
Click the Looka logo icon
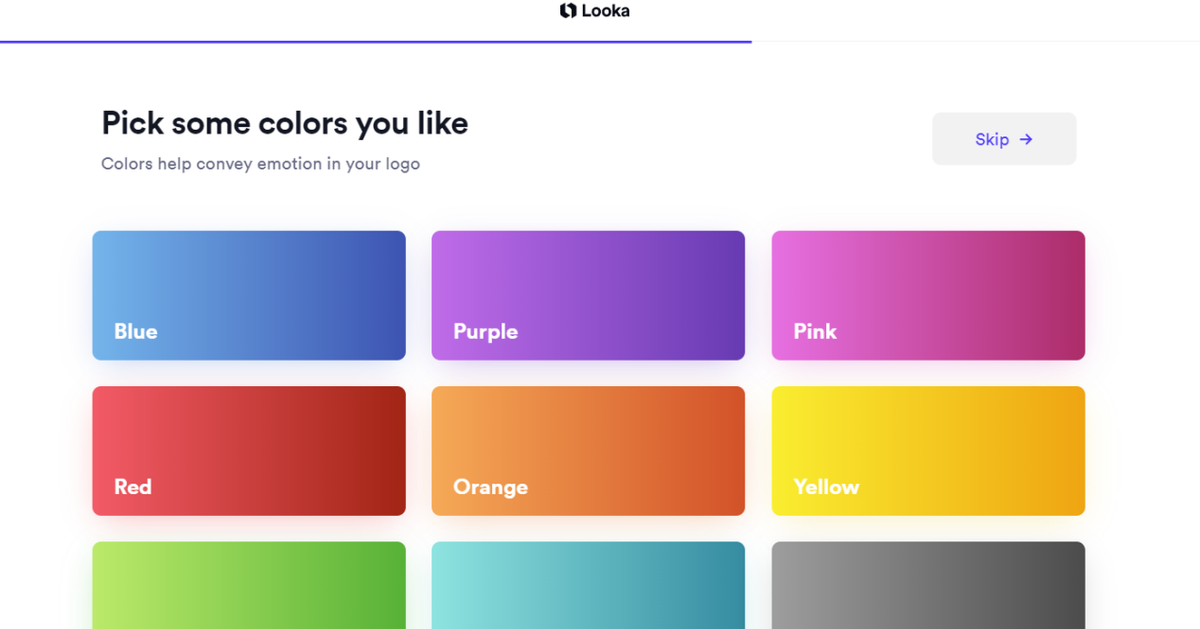point(568,11)
